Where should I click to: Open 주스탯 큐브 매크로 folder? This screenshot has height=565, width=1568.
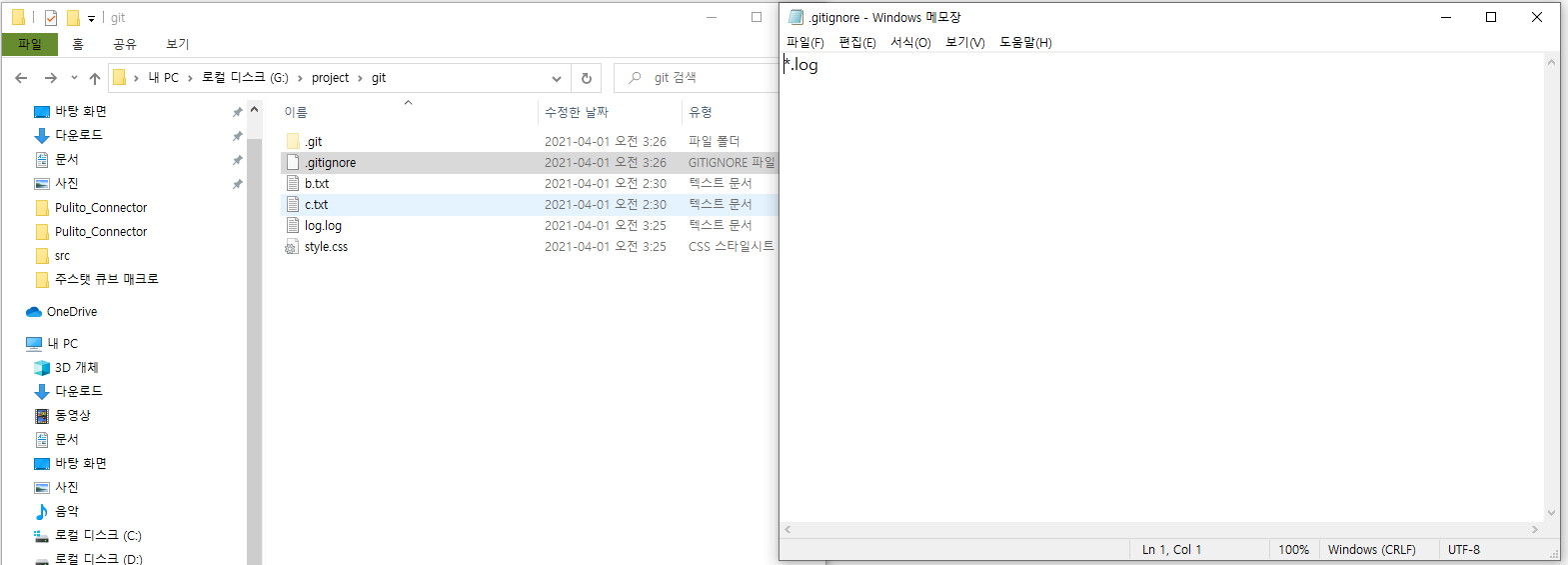pos(106,279)
